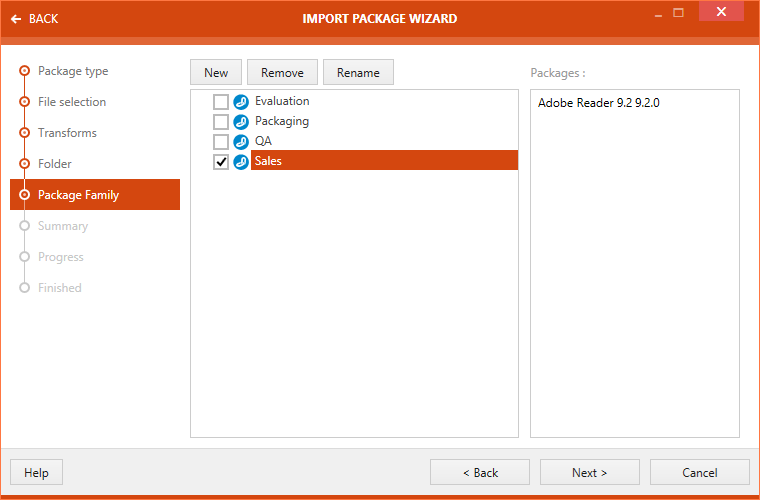Click the Transforms step circle
760x500 pixels.
pos(25,134)
